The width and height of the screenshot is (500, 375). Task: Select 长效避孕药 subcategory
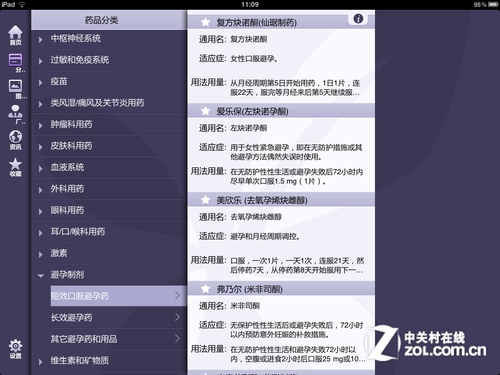click(x=118, y=317)
